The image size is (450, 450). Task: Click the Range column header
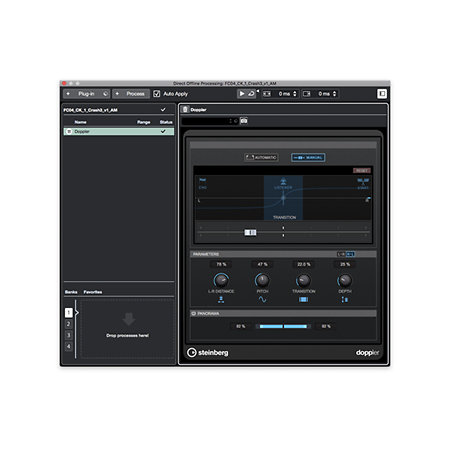[144, 122]
